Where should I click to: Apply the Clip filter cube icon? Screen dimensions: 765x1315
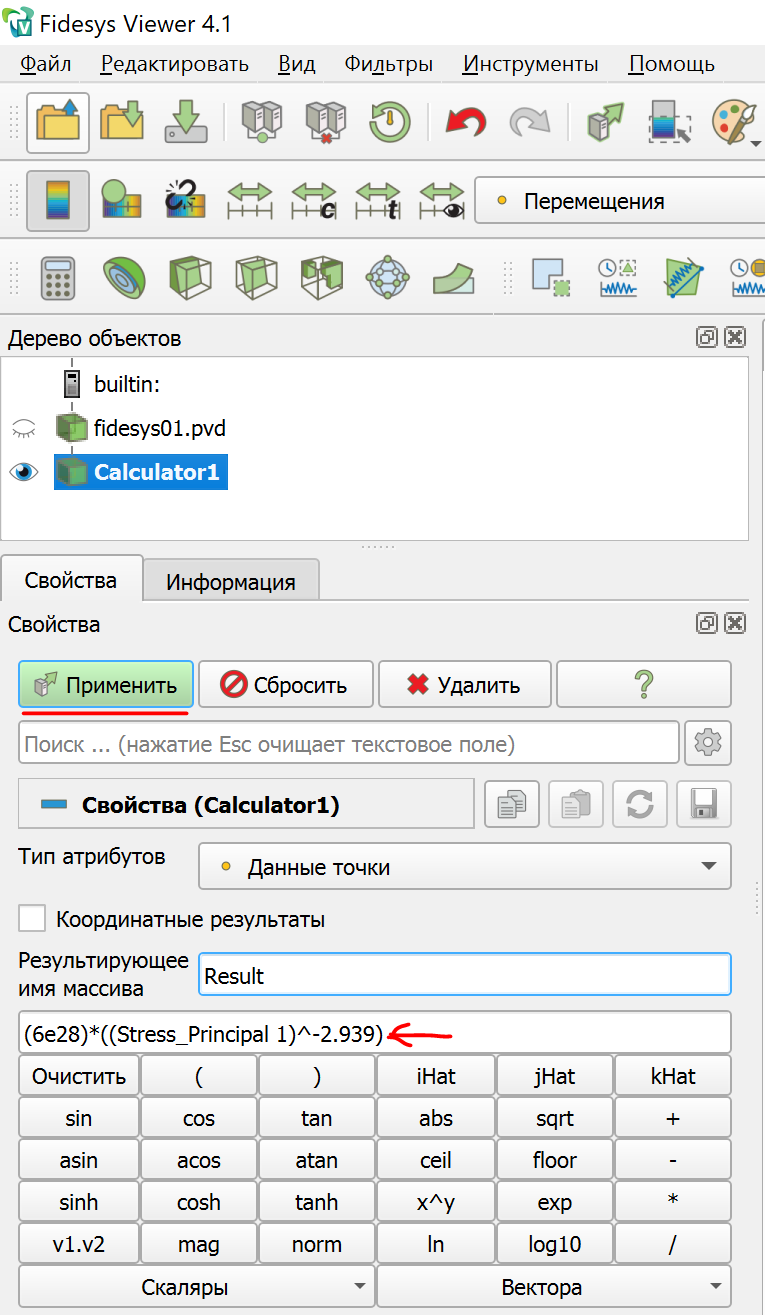point(189,277)
